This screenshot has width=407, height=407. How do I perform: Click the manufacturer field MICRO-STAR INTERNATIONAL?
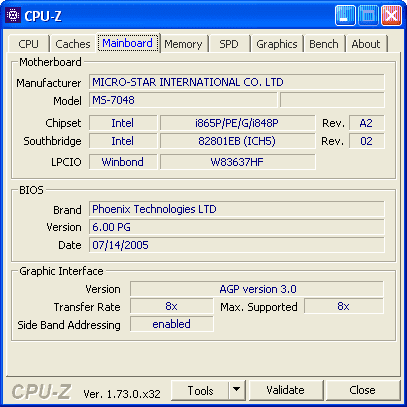[x=237, y=82]
